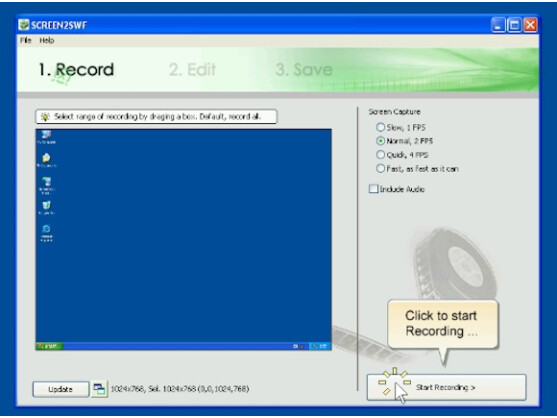Image resolution: width=557 pixels, height=418 pixels.
Task: Select Fast, as fast as it can
Action: pyautogui.click(x=417, y=169)
